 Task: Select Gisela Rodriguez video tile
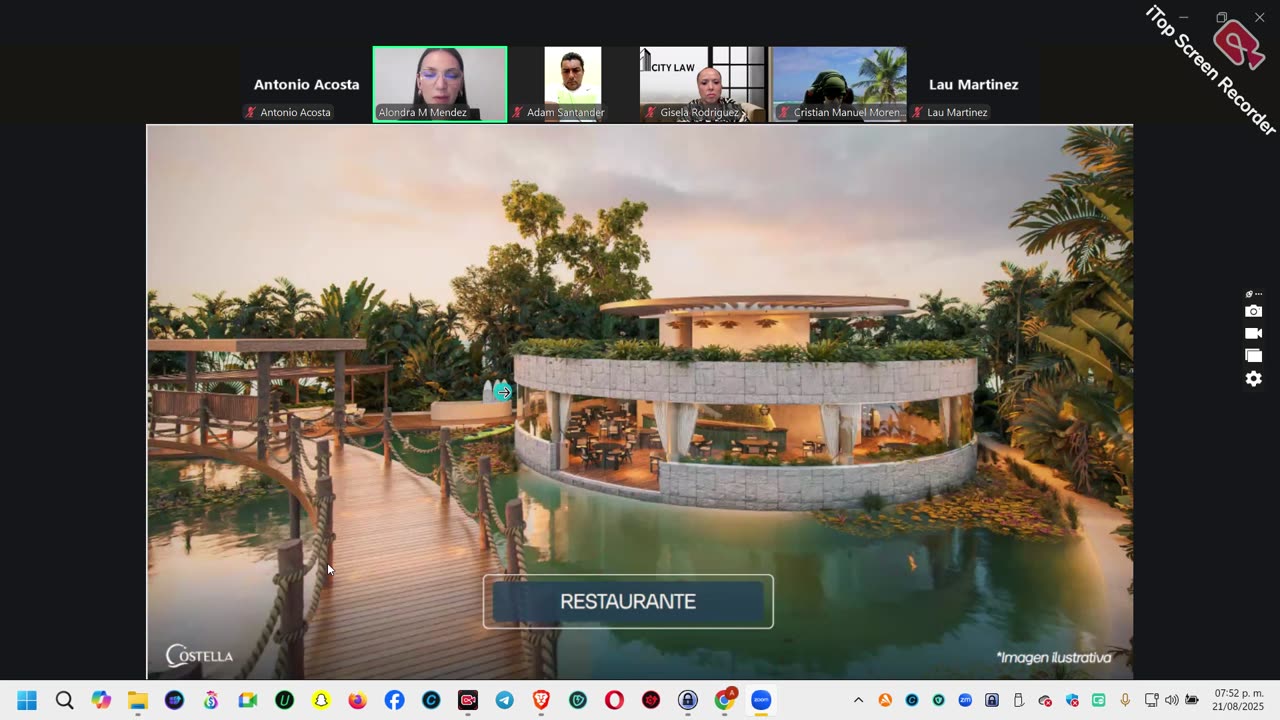(703, 84)
